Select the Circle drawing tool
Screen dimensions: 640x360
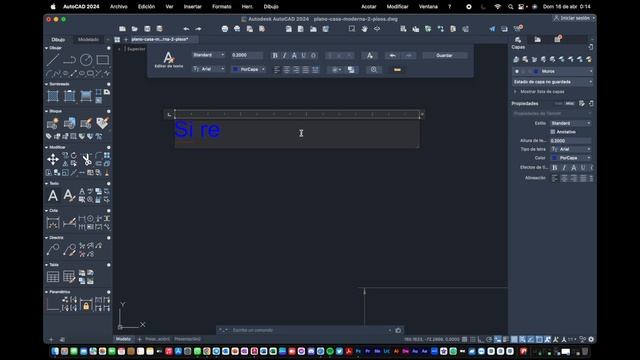(86, 60)
